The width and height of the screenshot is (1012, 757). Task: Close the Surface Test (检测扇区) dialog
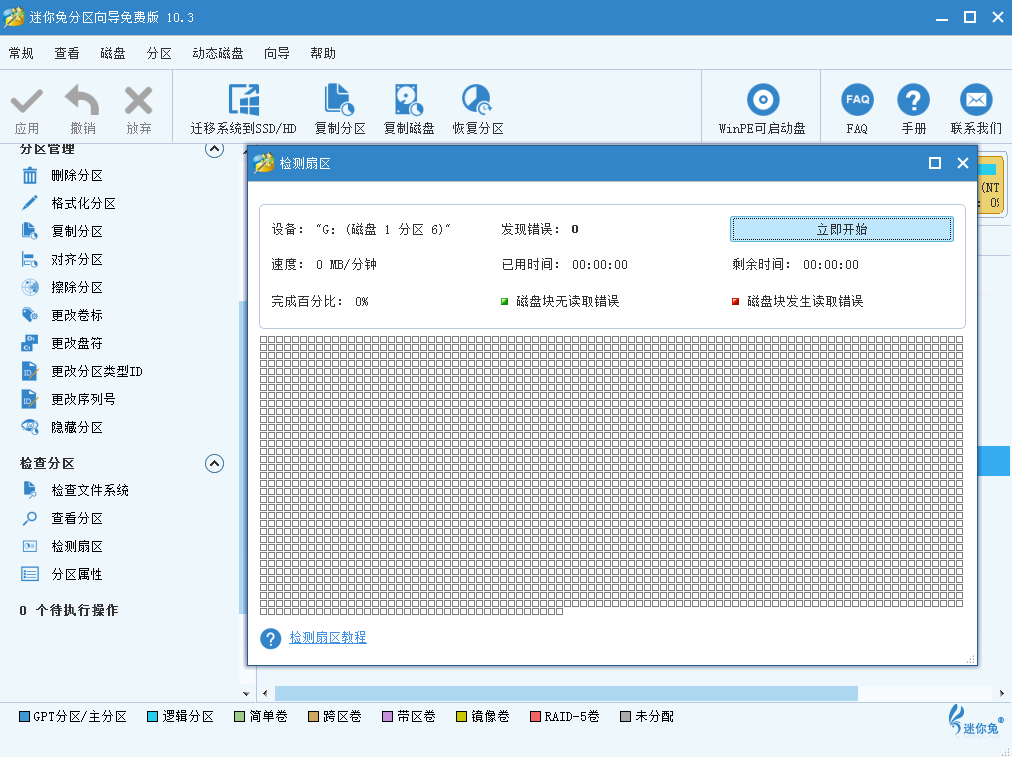point(963,163)
